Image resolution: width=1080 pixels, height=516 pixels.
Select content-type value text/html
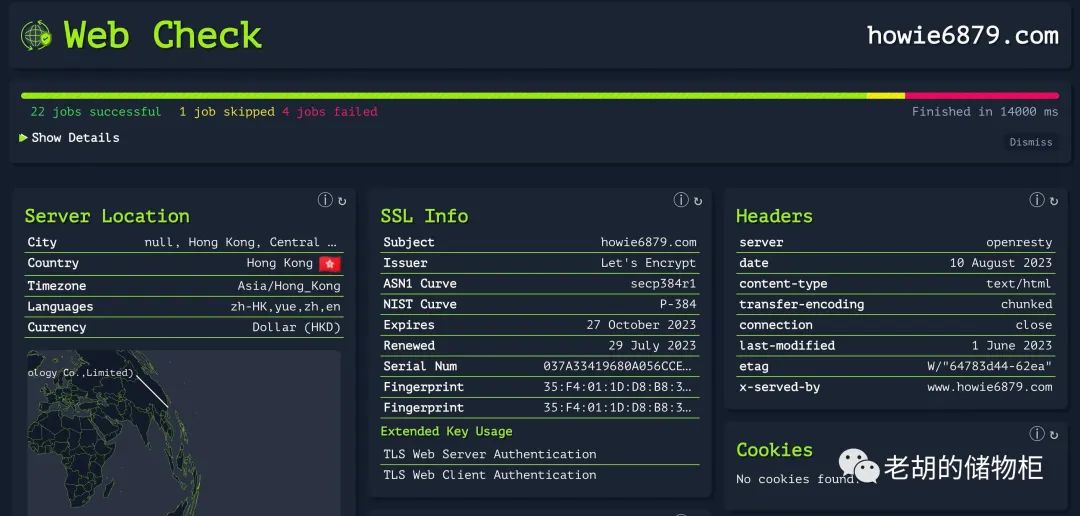[x=1019, y=284]
